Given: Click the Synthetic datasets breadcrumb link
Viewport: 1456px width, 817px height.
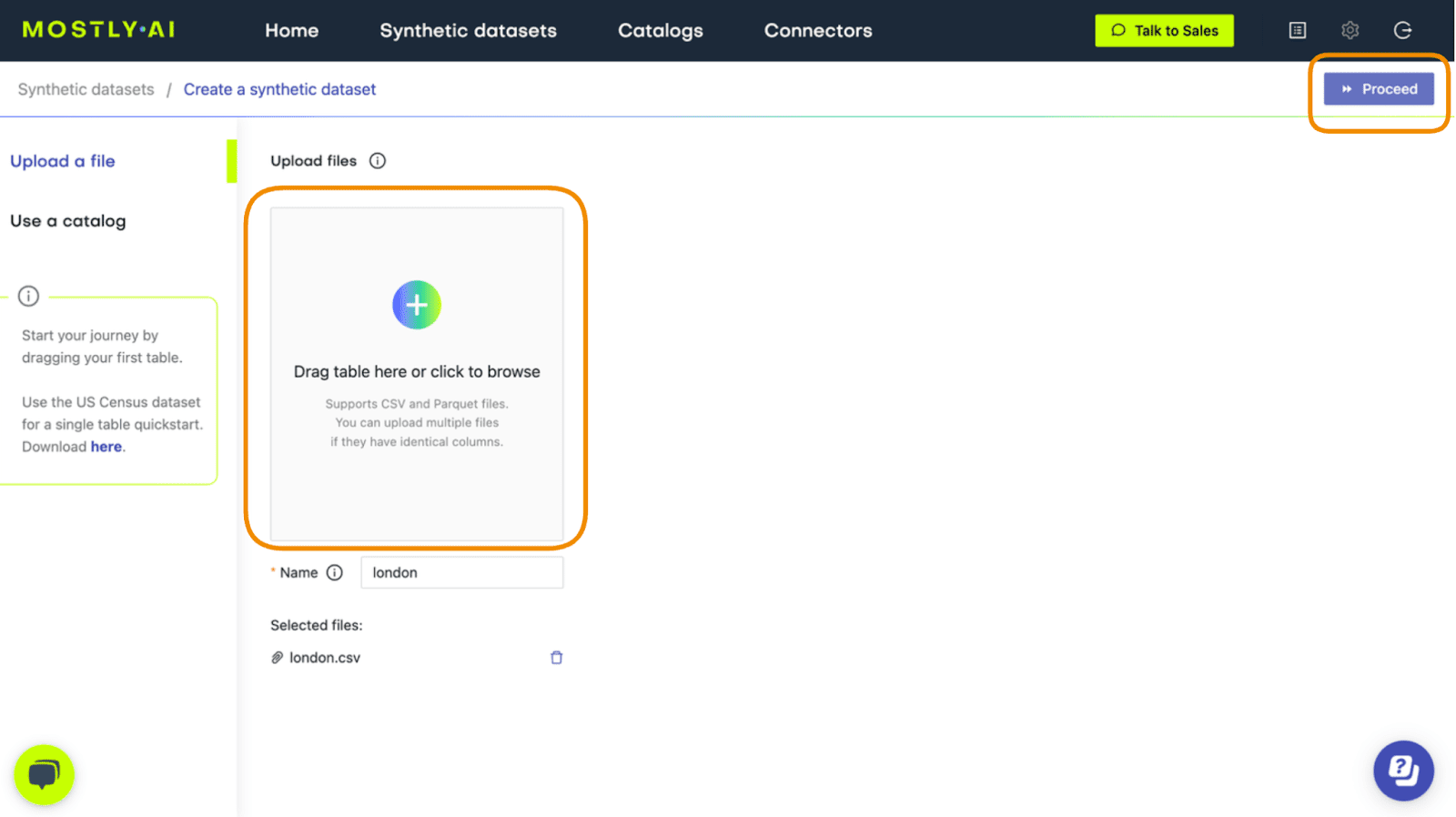Looking at the screenshot, I should [86, 89].
